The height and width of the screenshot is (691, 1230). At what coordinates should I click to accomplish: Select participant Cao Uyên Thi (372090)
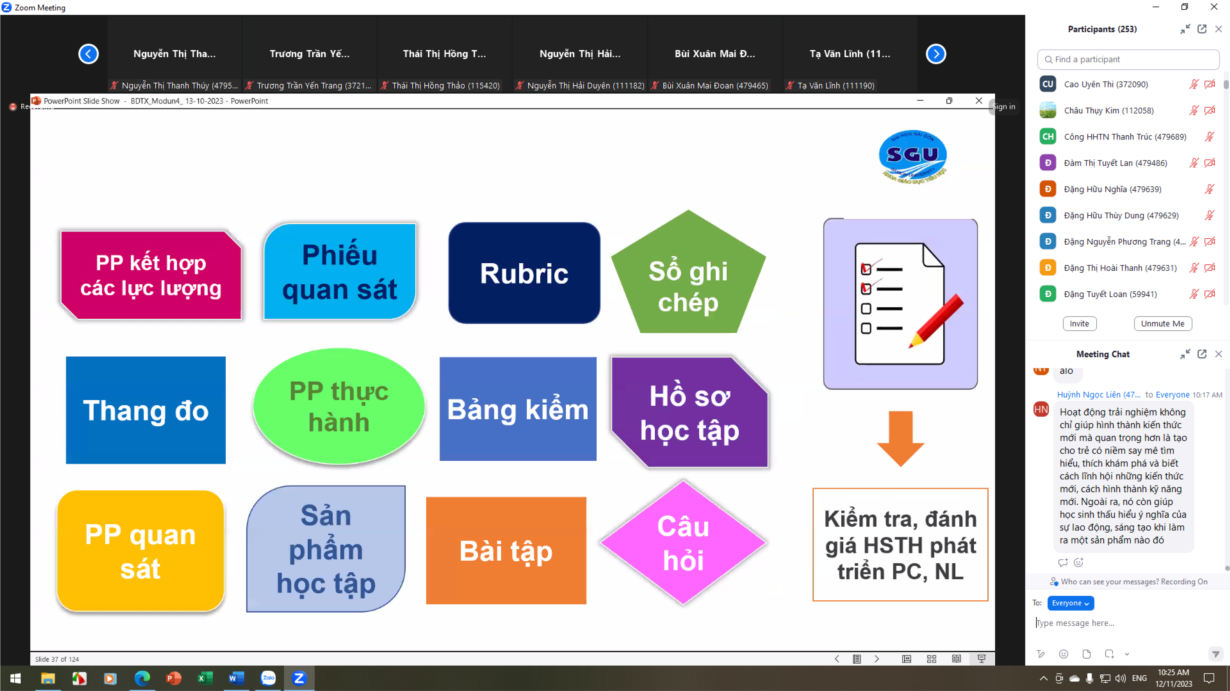click(1128, 85)
